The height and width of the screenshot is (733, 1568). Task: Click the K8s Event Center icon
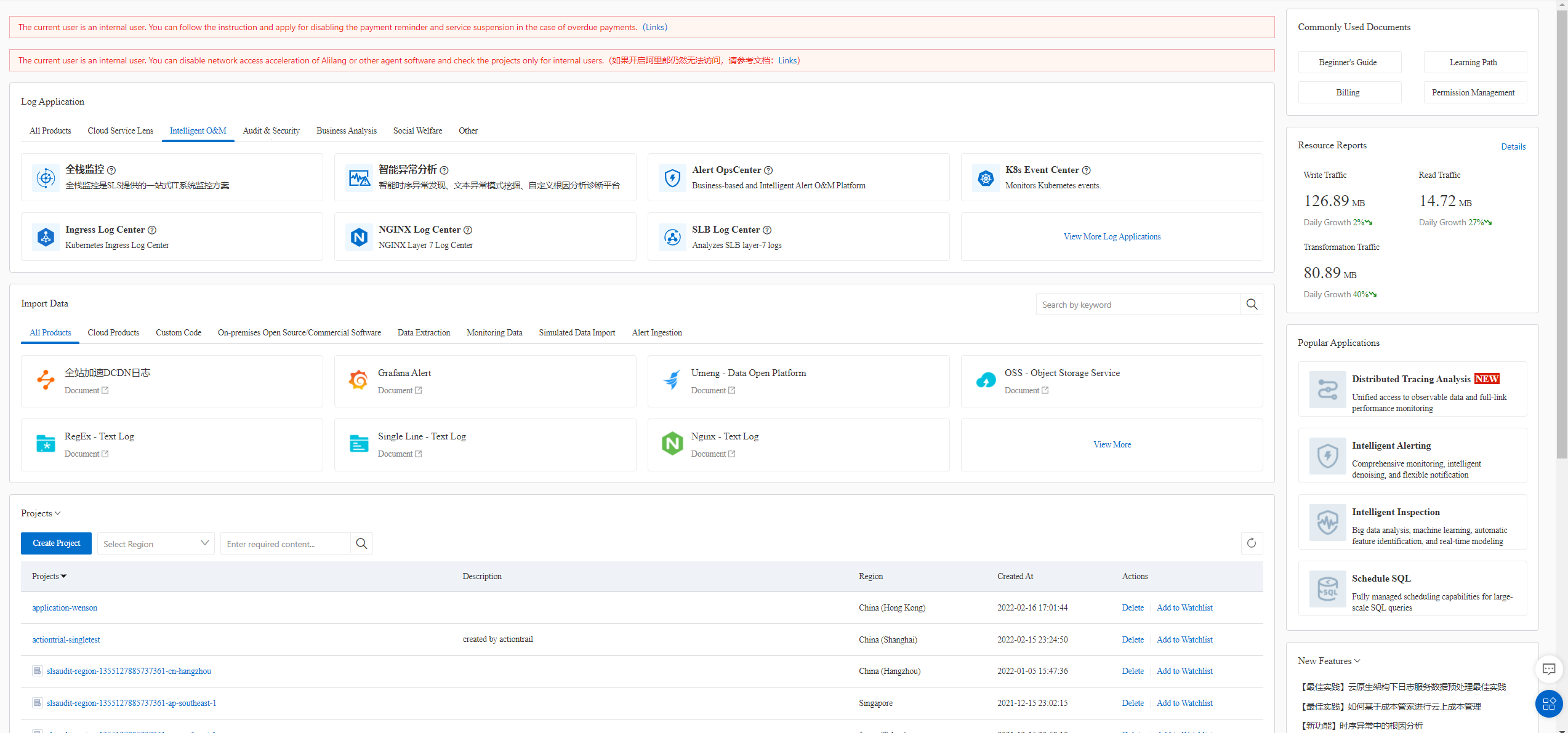click(986, 178)
